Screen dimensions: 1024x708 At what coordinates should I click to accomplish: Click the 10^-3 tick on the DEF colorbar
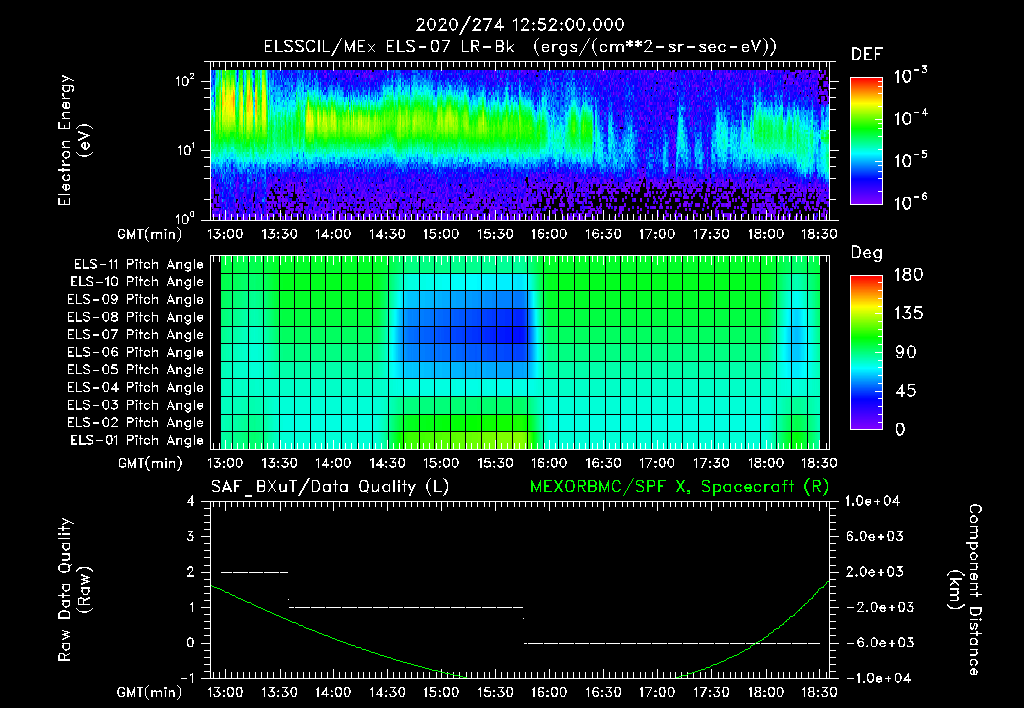click(x=911, y=76)
